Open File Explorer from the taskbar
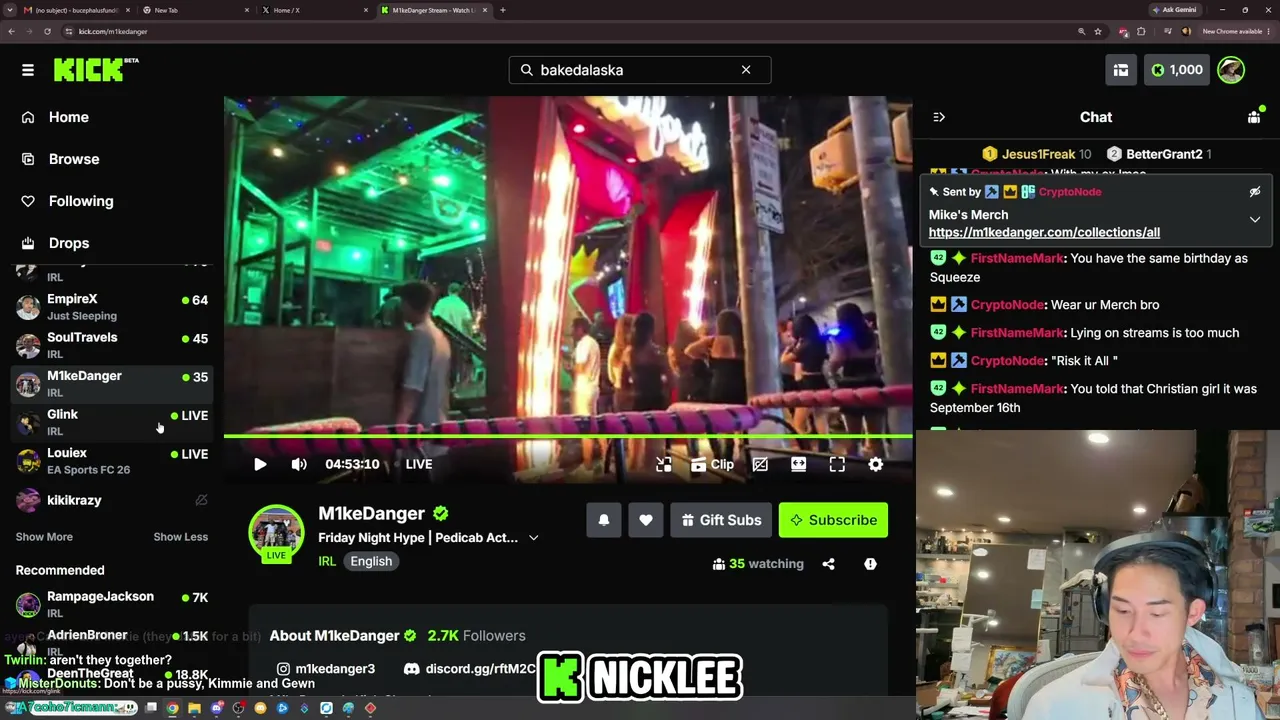The image size is (1280, 720). [x=195, y=709]
